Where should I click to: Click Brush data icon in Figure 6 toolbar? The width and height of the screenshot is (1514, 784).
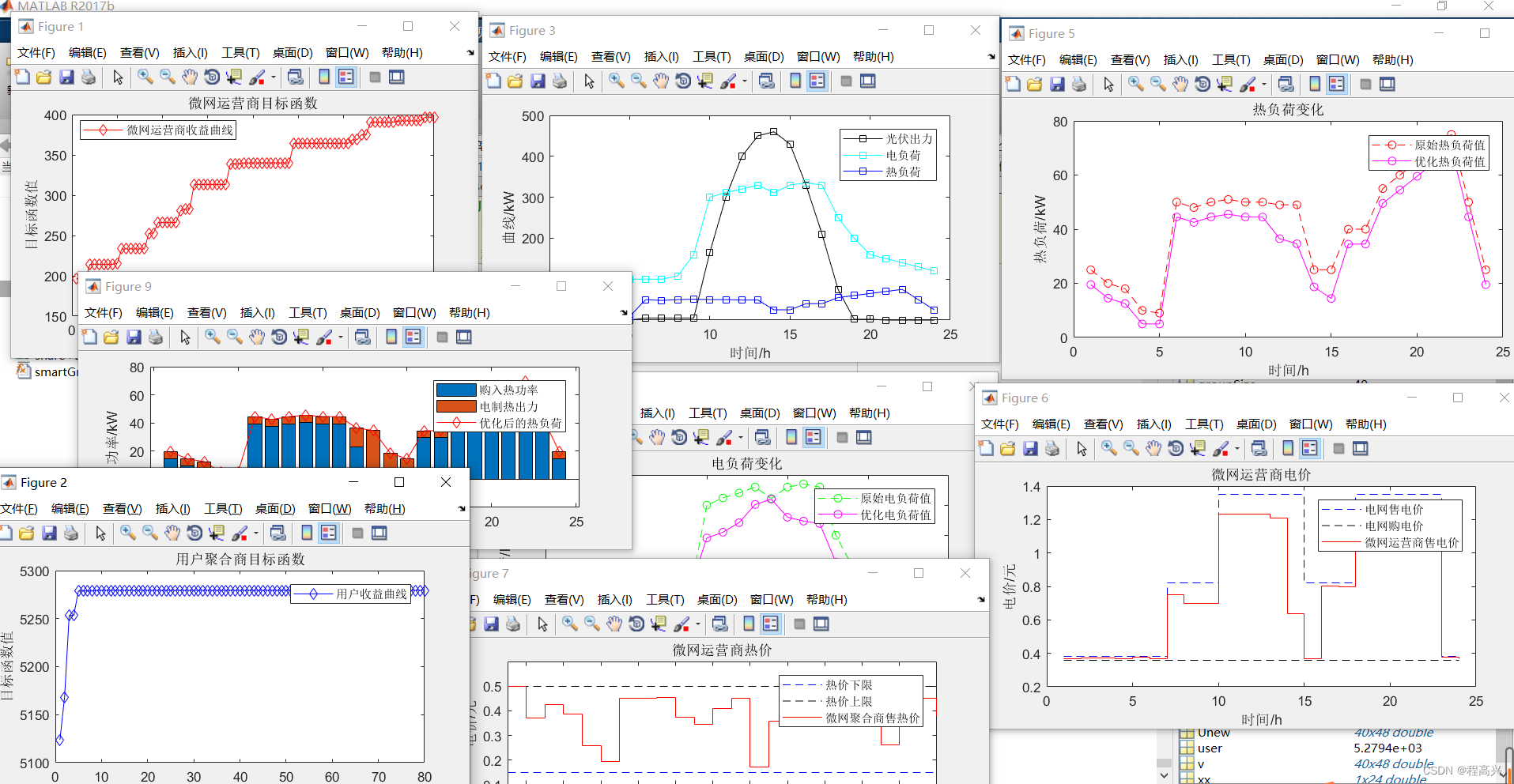(x=1220, y=448)
